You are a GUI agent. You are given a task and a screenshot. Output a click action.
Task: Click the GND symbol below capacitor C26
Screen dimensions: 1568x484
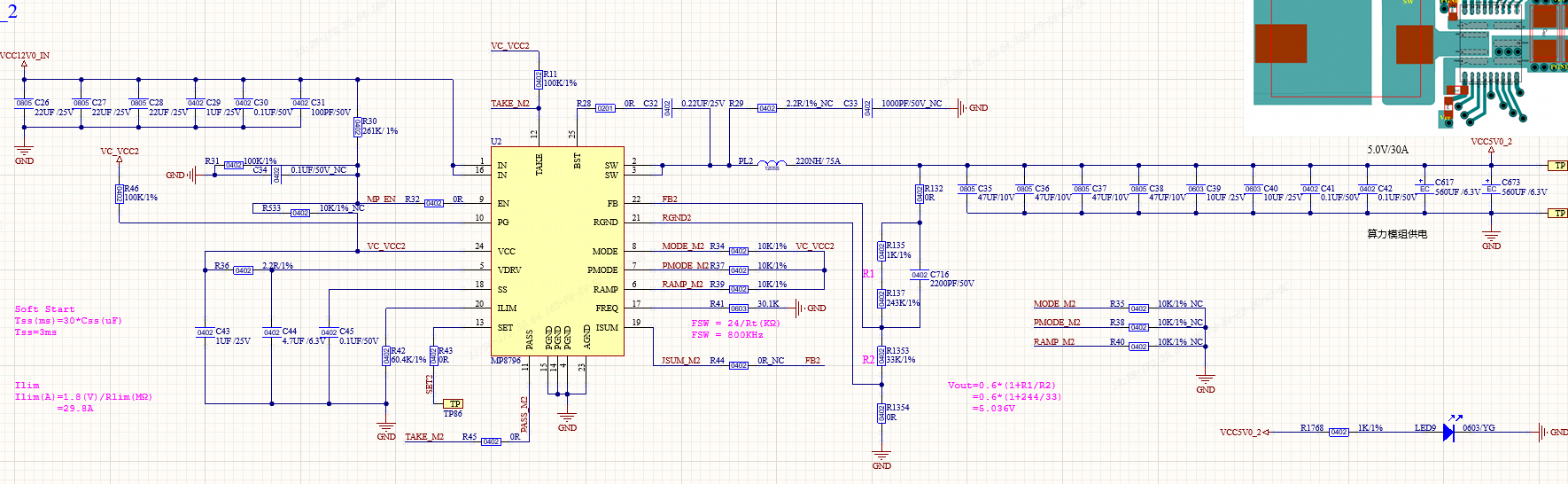(x=24, y=154)
